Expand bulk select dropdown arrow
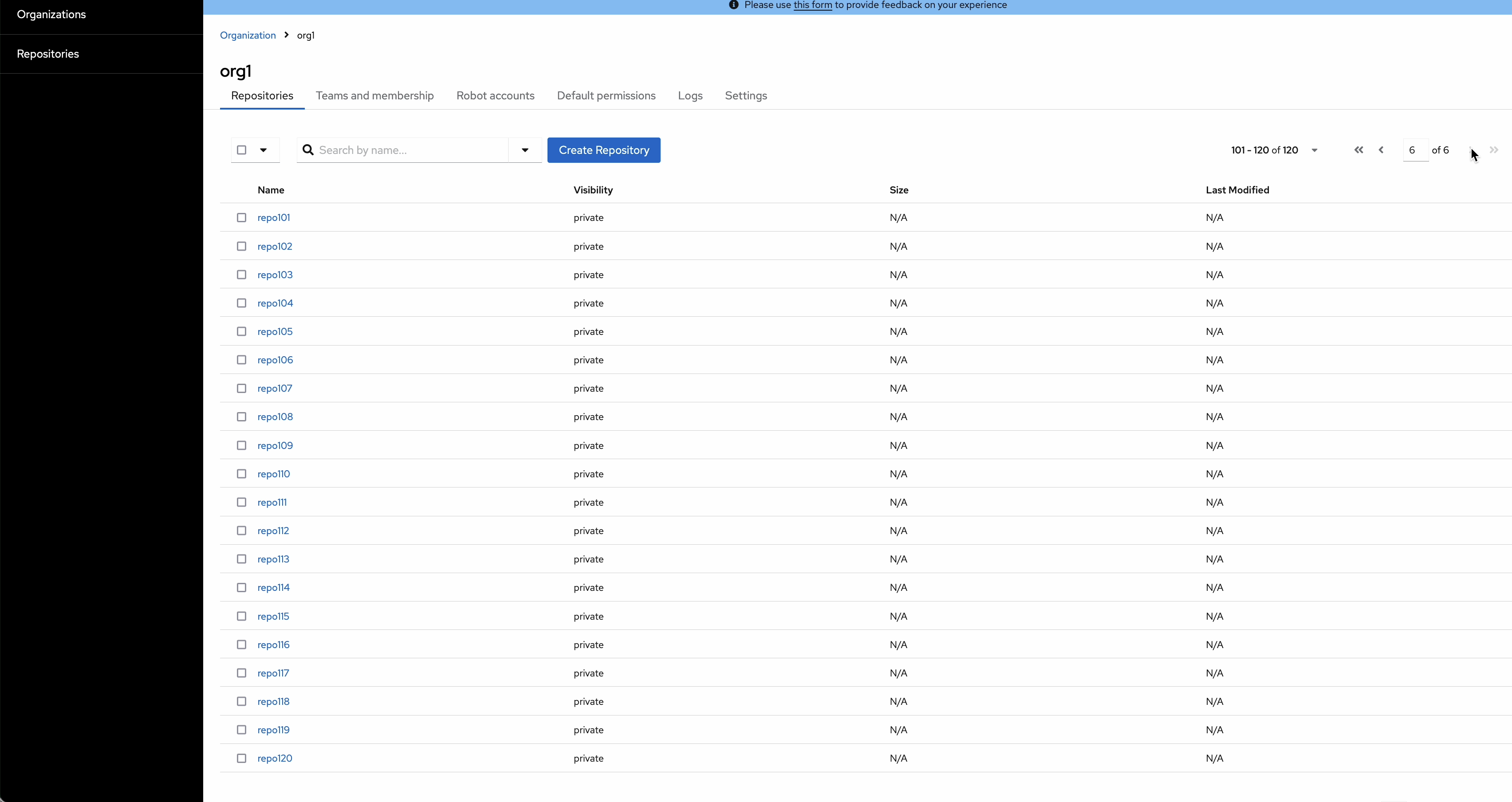Viewport: 1512px width, 802px height. pyautogui.click(x=264, y=150)
